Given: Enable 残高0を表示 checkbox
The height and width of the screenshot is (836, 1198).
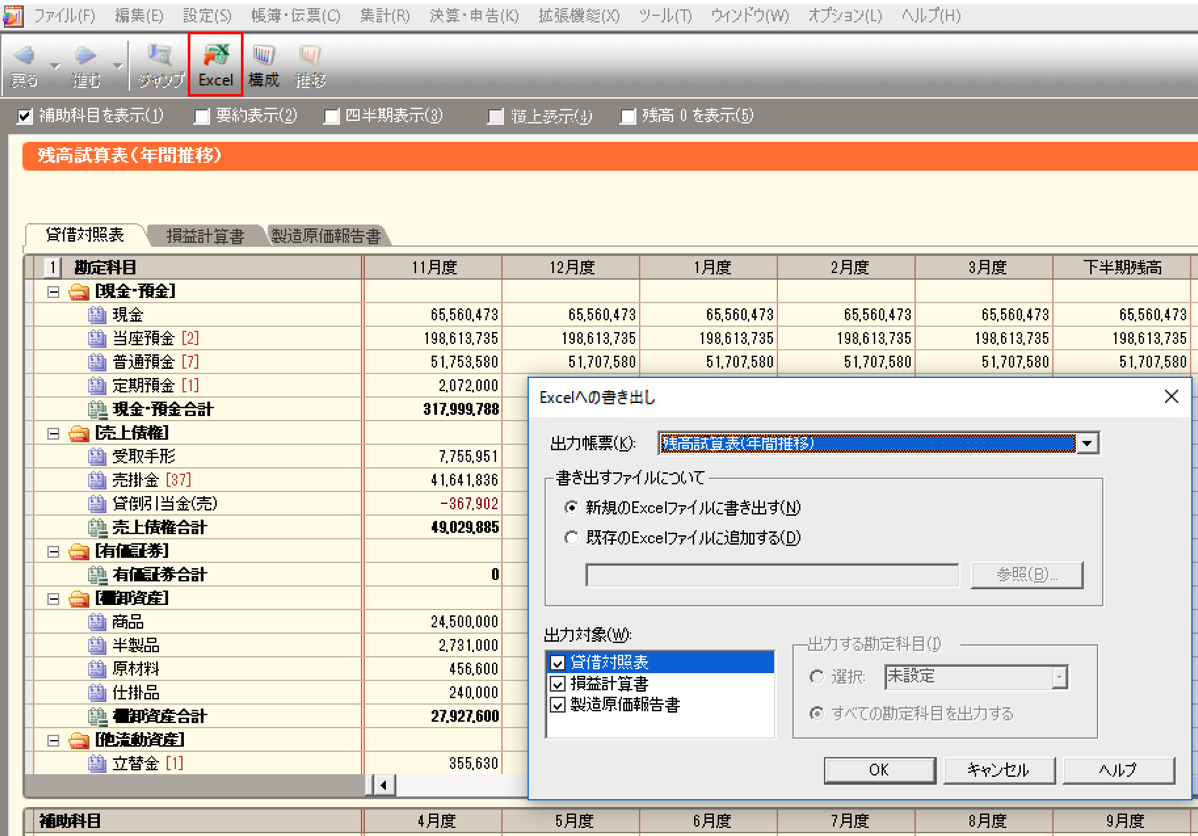Looking at the screenshot, I should (628, 116).
